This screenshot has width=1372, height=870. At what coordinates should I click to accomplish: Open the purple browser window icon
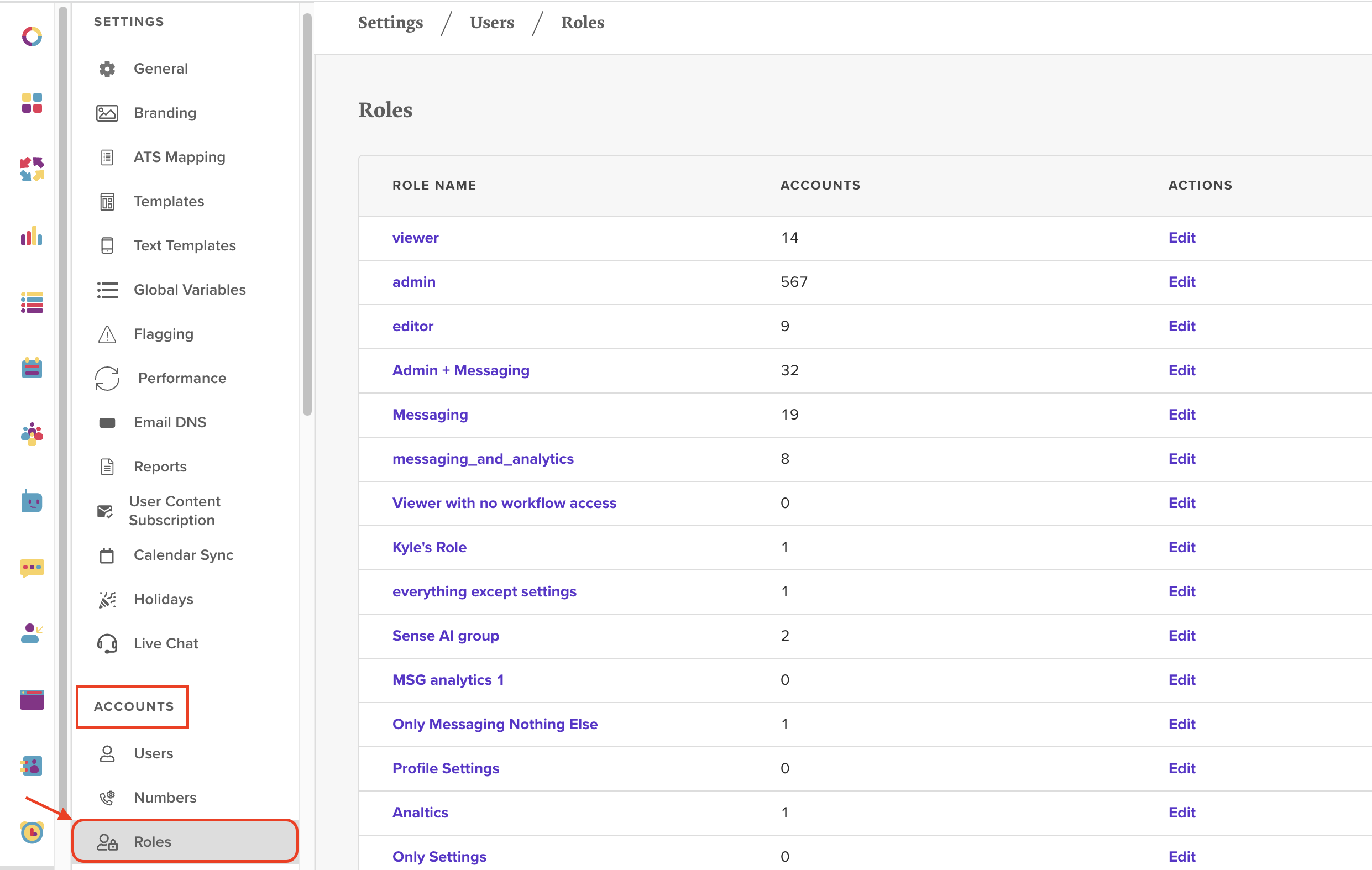pos(32,700)
